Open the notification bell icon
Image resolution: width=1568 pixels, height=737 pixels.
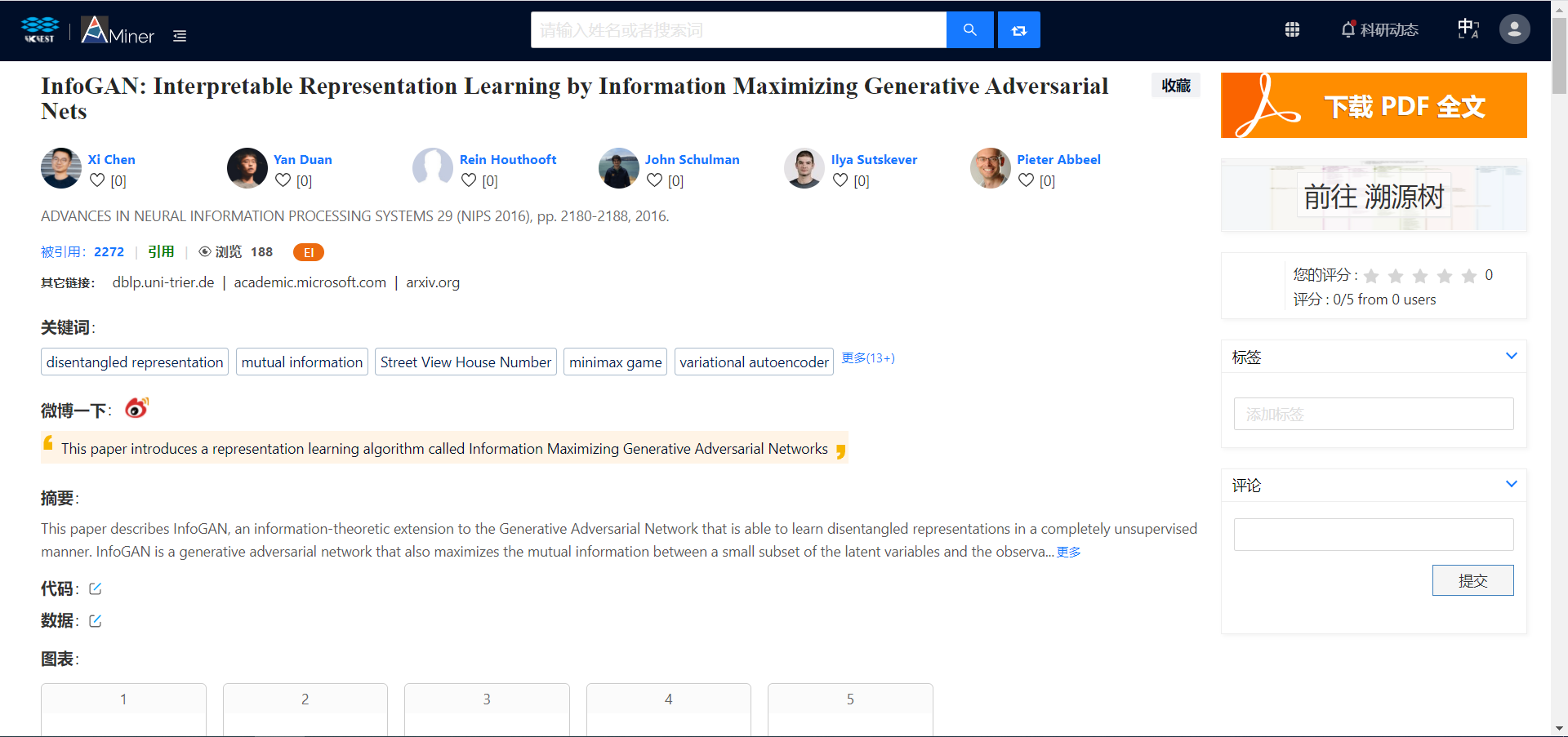tap(1347, 29)
